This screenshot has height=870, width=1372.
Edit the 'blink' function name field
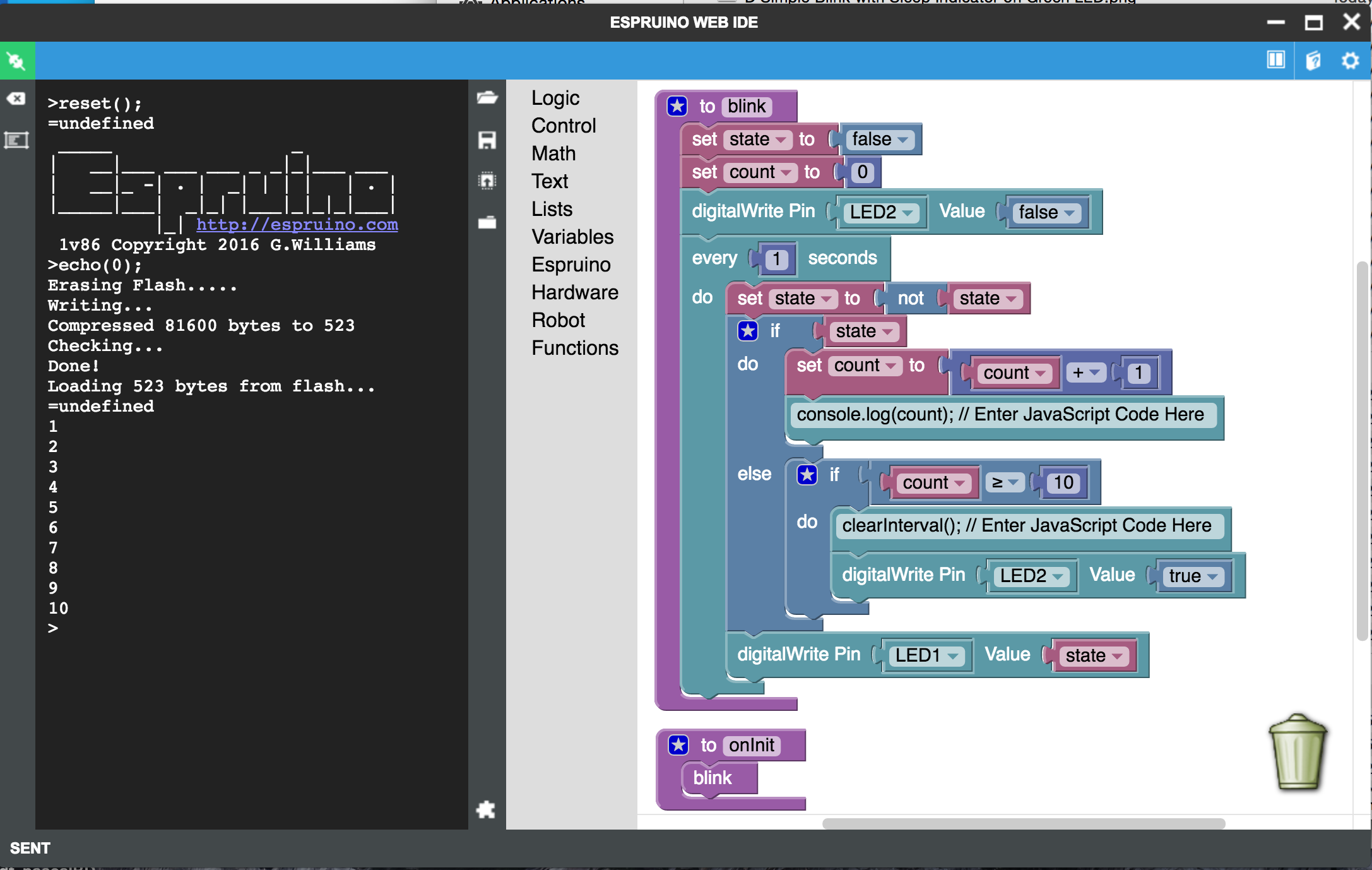747,106
